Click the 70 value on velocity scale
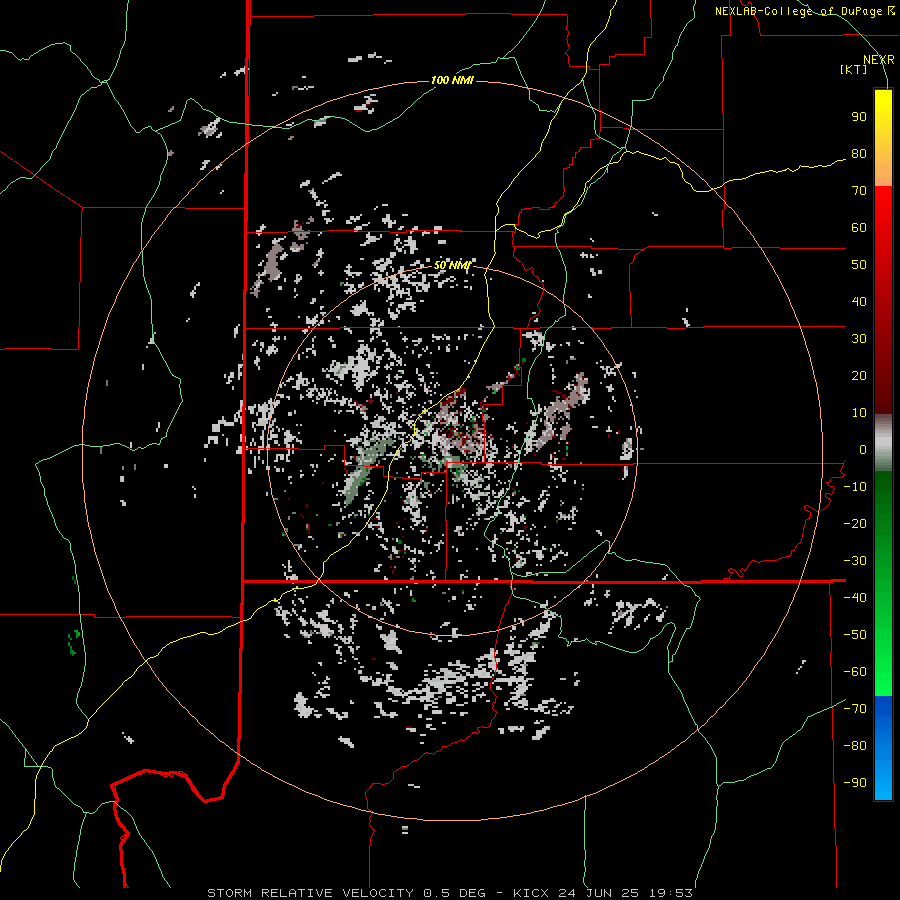Screen dimensions: 900x900 [x=859, y=191]
